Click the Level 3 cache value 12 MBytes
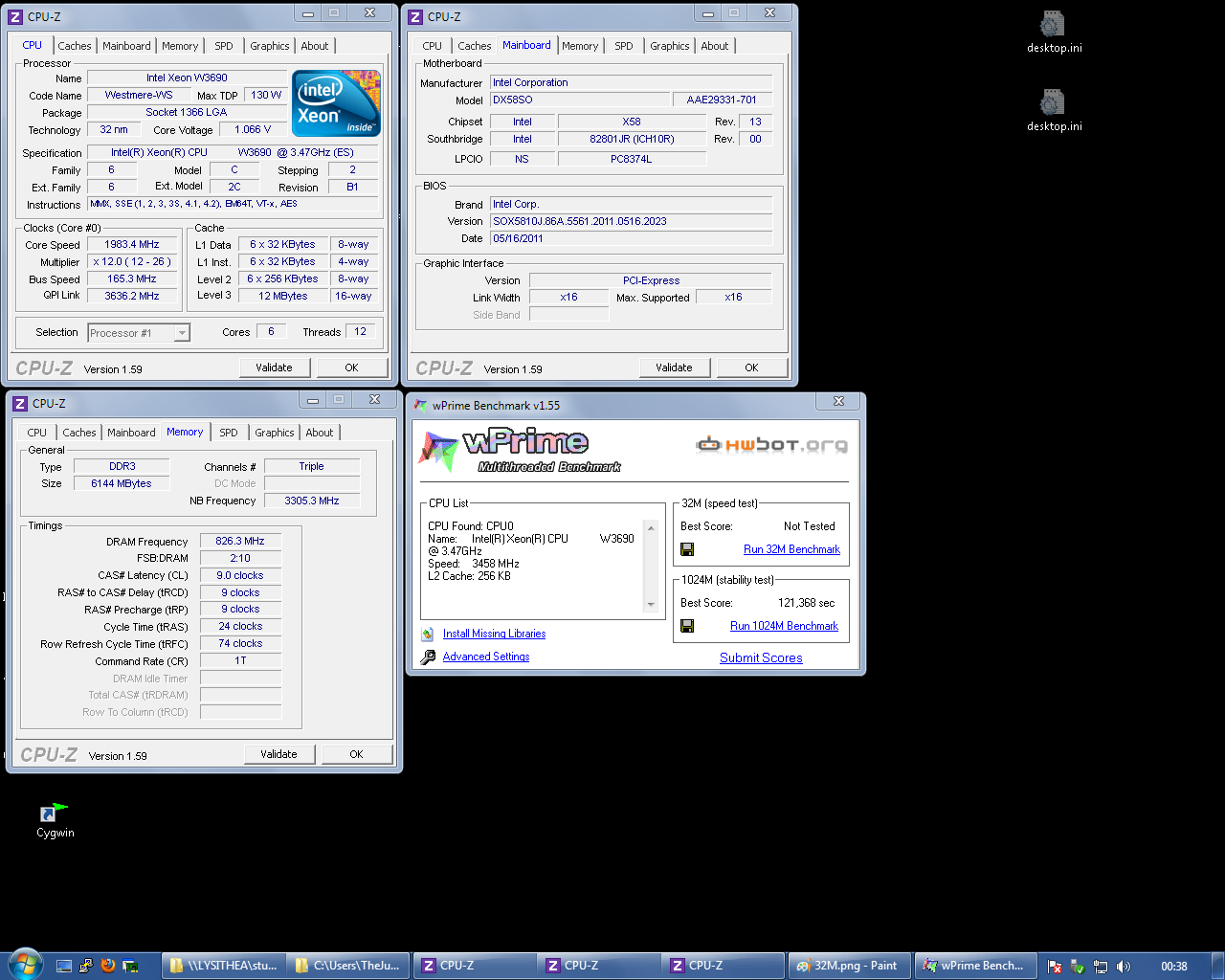 [283, 297]
